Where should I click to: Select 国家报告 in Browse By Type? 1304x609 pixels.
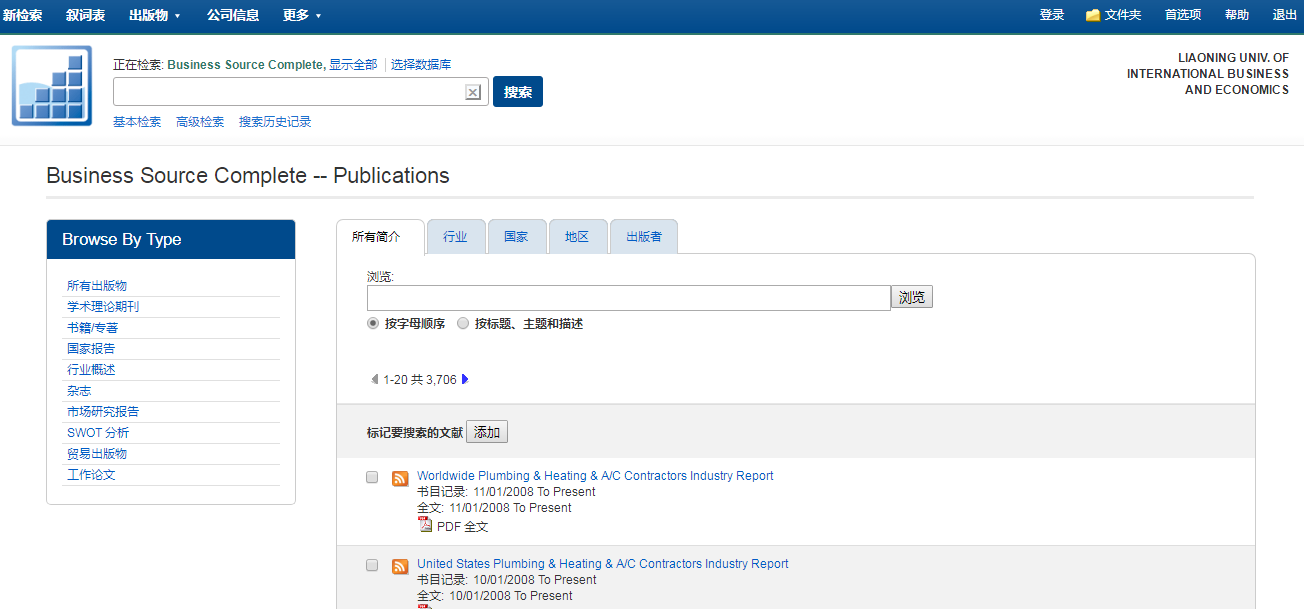[x=91, y=349]
